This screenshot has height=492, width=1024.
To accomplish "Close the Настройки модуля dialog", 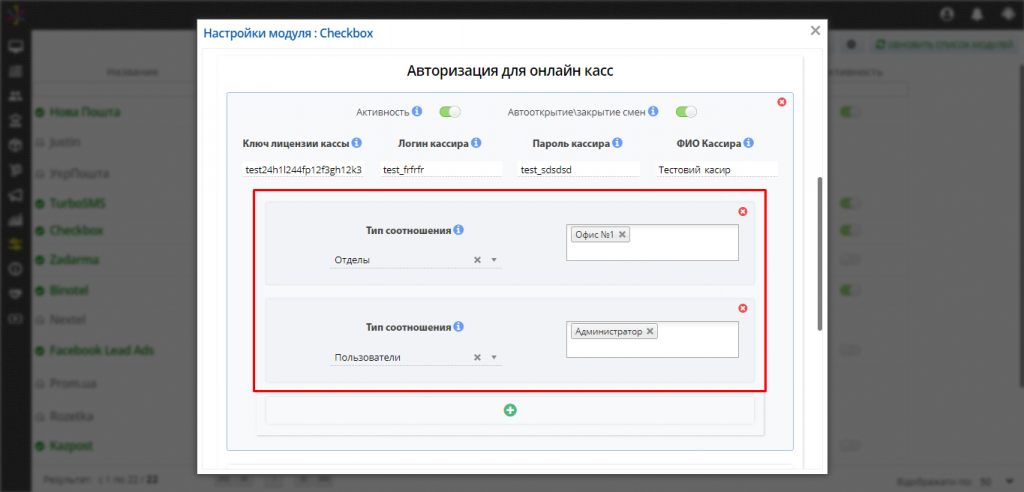I will pyautogui.click(x=814, y=30).
